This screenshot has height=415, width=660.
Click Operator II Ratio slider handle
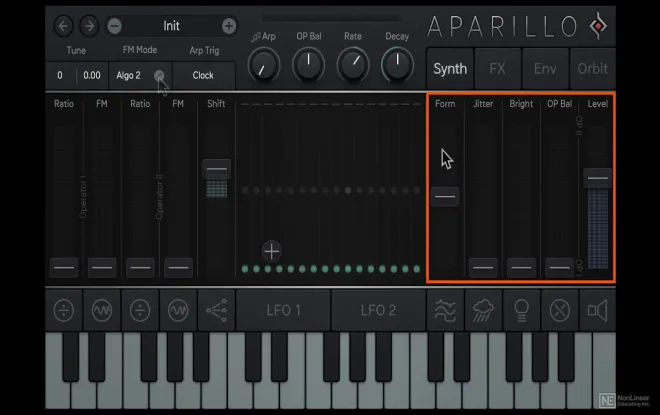coord(140,267)
